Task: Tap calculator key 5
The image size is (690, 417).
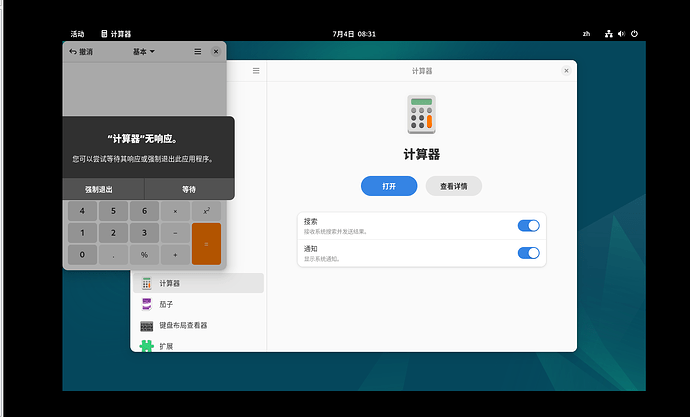Action: coord(113,211)
